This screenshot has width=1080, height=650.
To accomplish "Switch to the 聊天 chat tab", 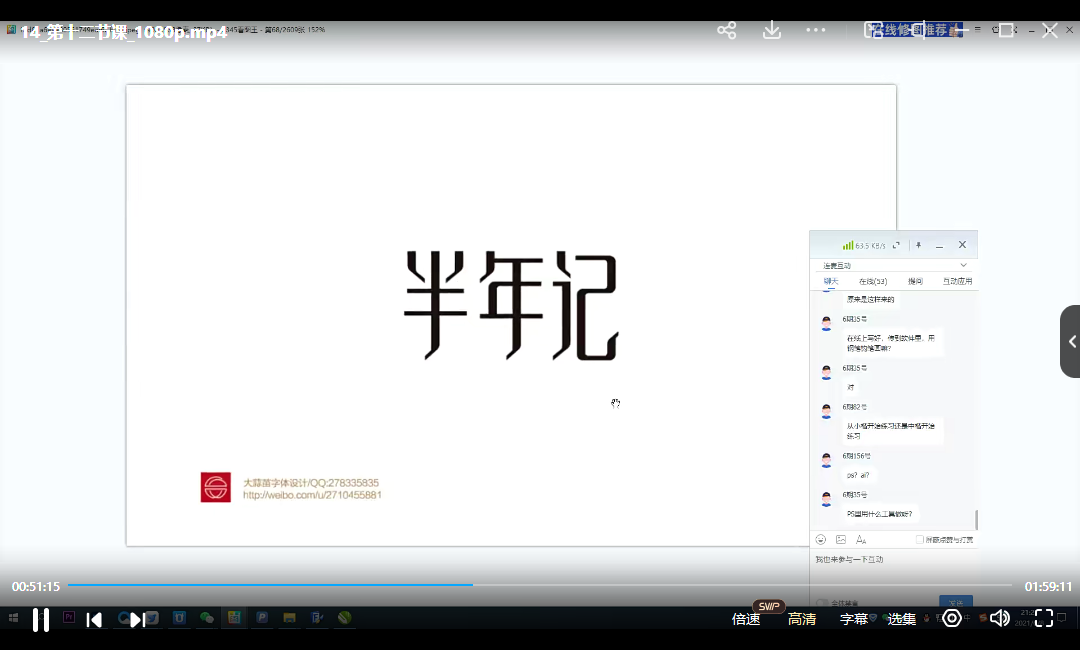I will tap(831, 281).
